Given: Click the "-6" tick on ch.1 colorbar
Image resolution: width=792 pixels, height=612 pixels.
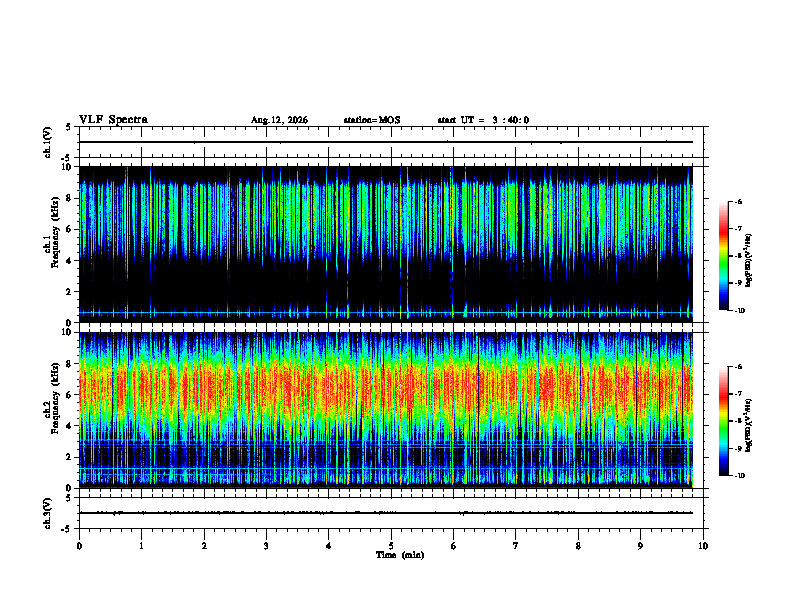Looking at the screenshot, I should tap(738, 201).
